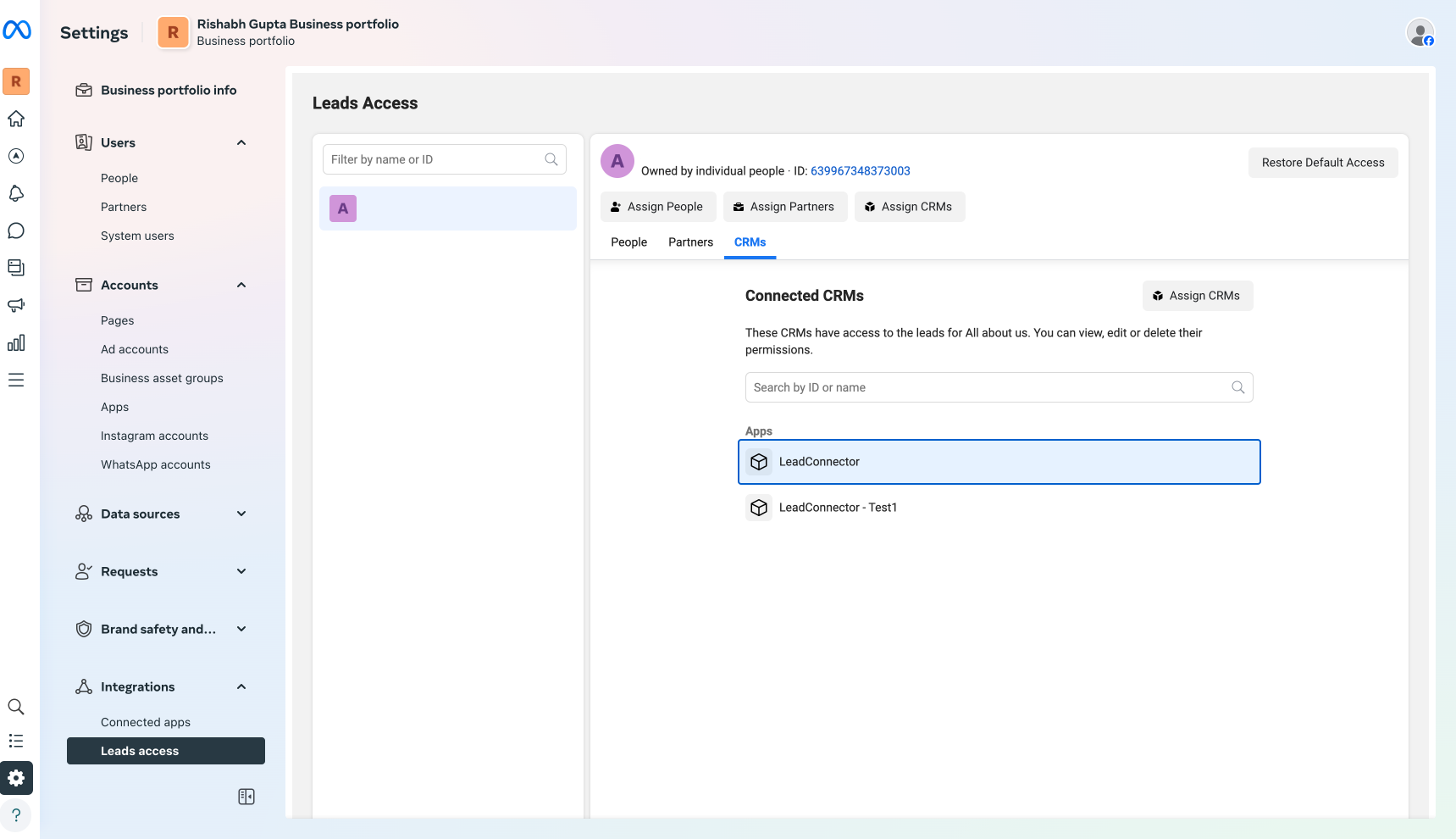Viewport: 1456px width, 839px height.
Task: Open notifications bell icon
Action: coord(16,193)
